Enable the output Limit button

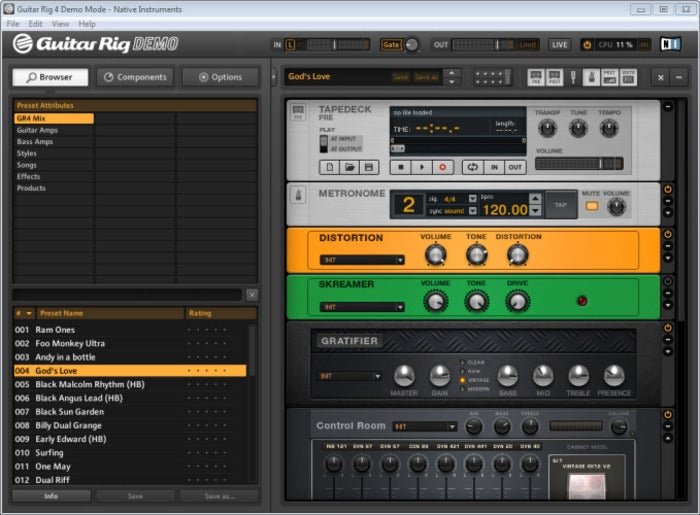pos(528,45)
